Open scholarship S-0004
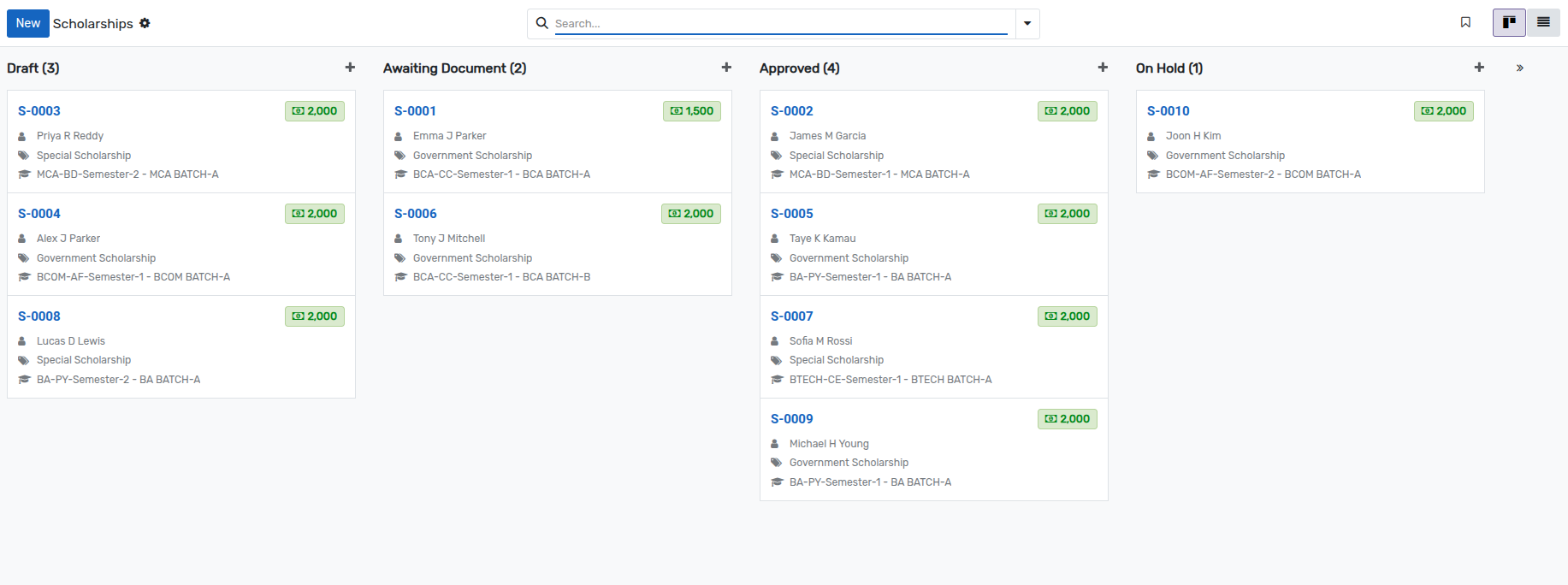The height and width of the screenshot is (585, 1568). pyautogui.click(x=39, y=214)
